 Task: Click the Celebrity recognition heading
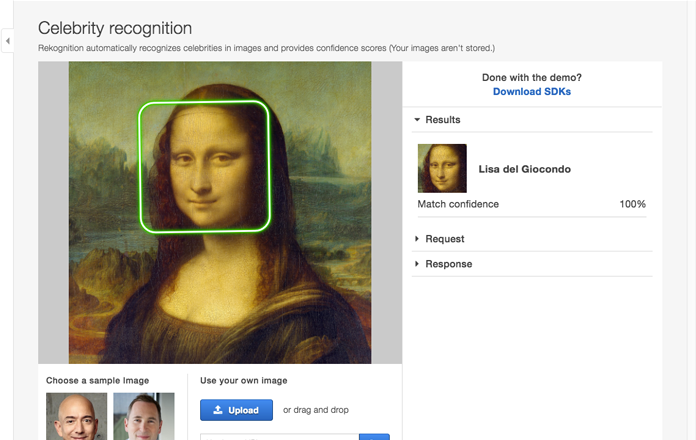[x=115, y=28]
